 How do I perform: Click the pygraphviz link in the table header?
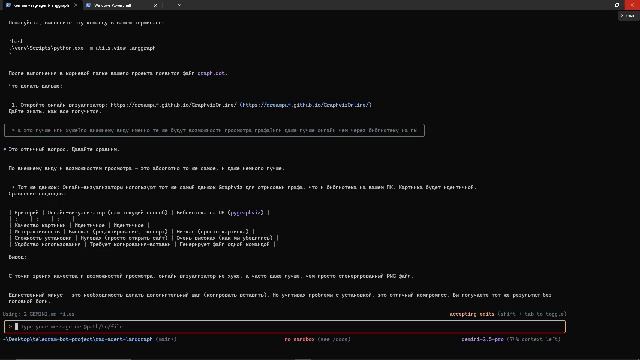[246, 213]
